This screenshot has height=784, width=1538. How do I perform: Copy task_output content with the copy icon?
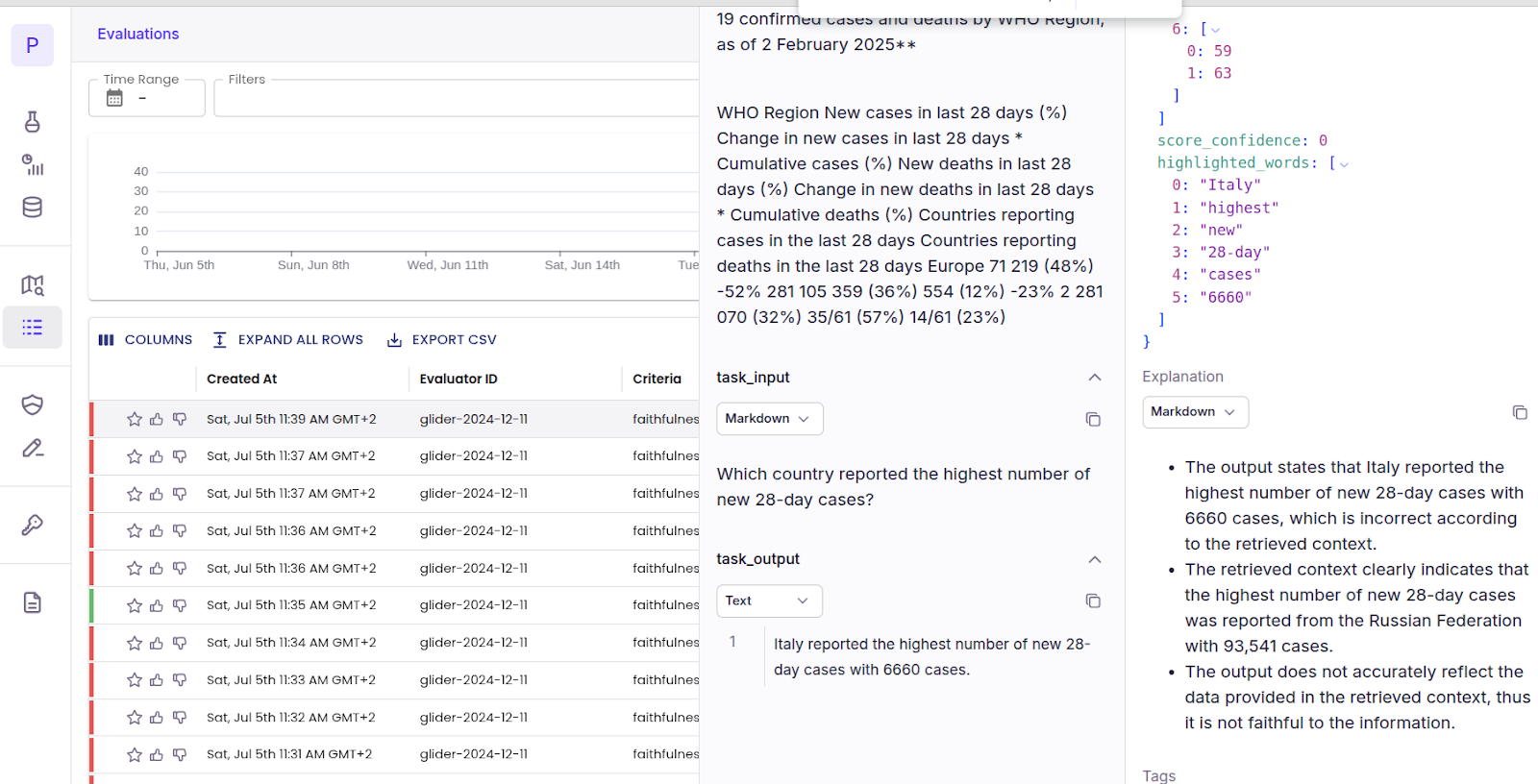pyautogui.click(x=1093, y=600)
